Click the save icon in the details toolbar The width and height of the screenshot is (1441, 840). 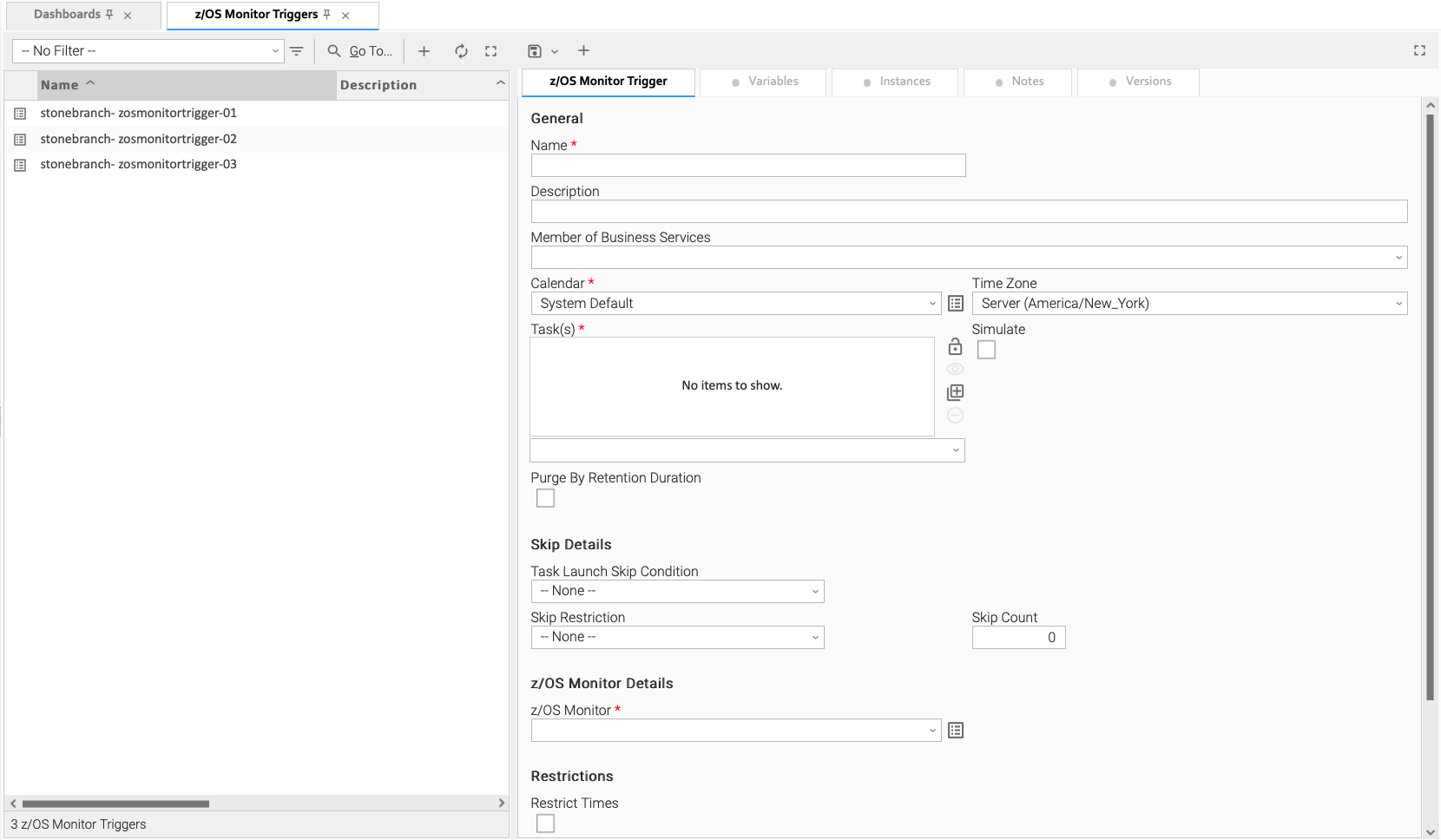click(535, 51)
